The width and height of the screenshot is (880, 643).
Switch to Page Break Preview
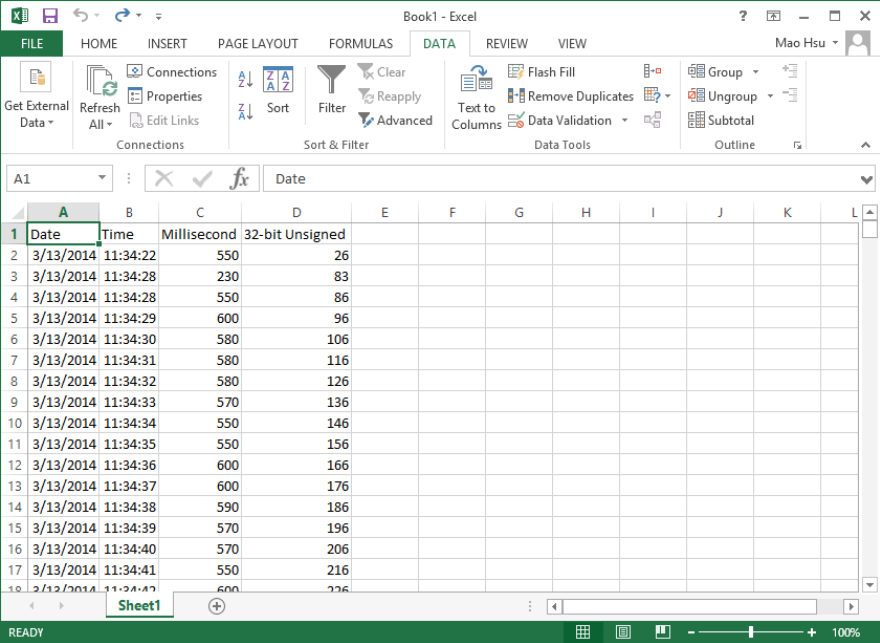click(x=663, y=632)
